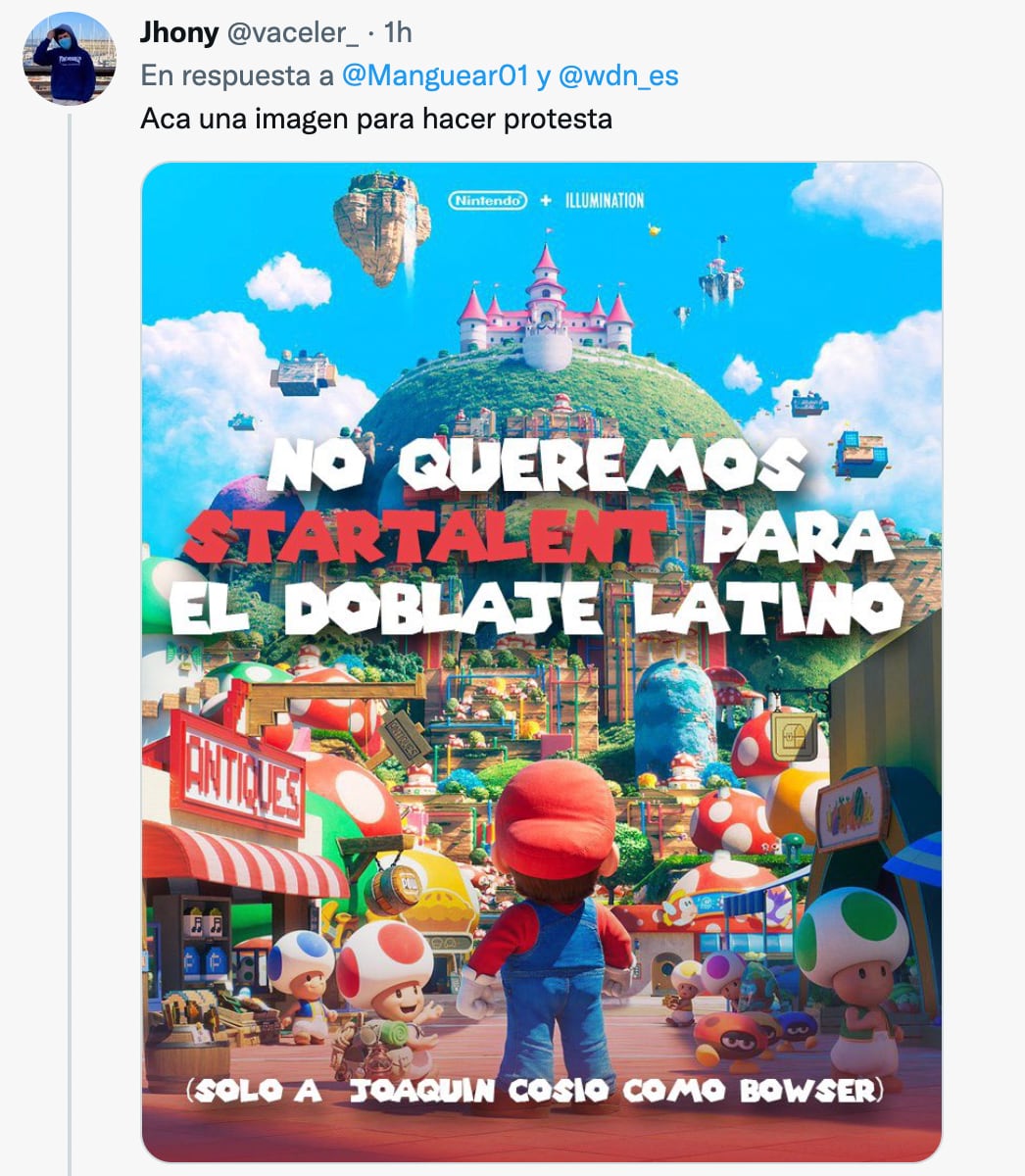The width and height of the screenshot is (1025, 1176).
Task: Click the 'EL DOBLAJE LATINO' text line
Action: pos(535,606)
